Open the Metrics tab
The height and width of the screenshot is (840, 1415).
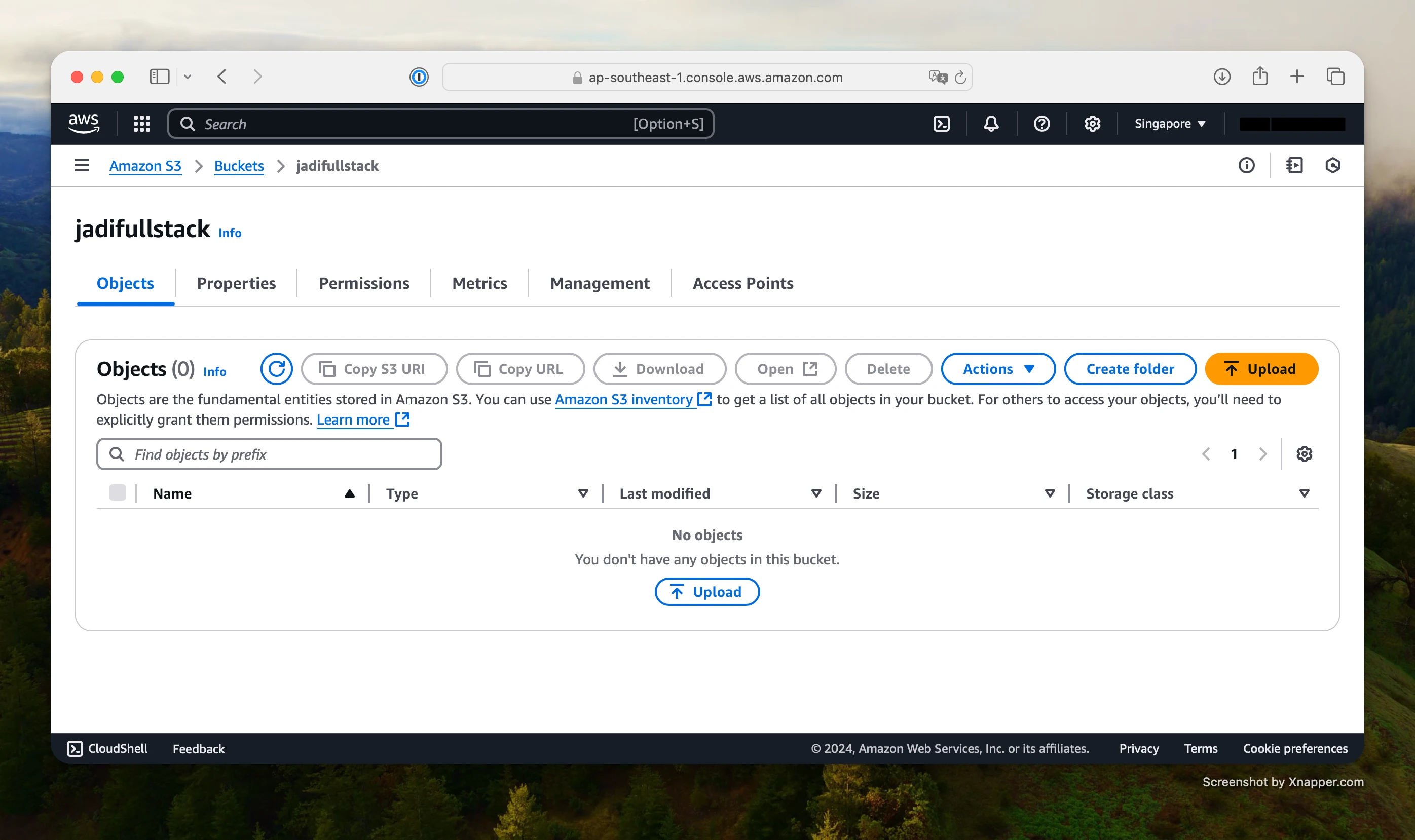479,283
